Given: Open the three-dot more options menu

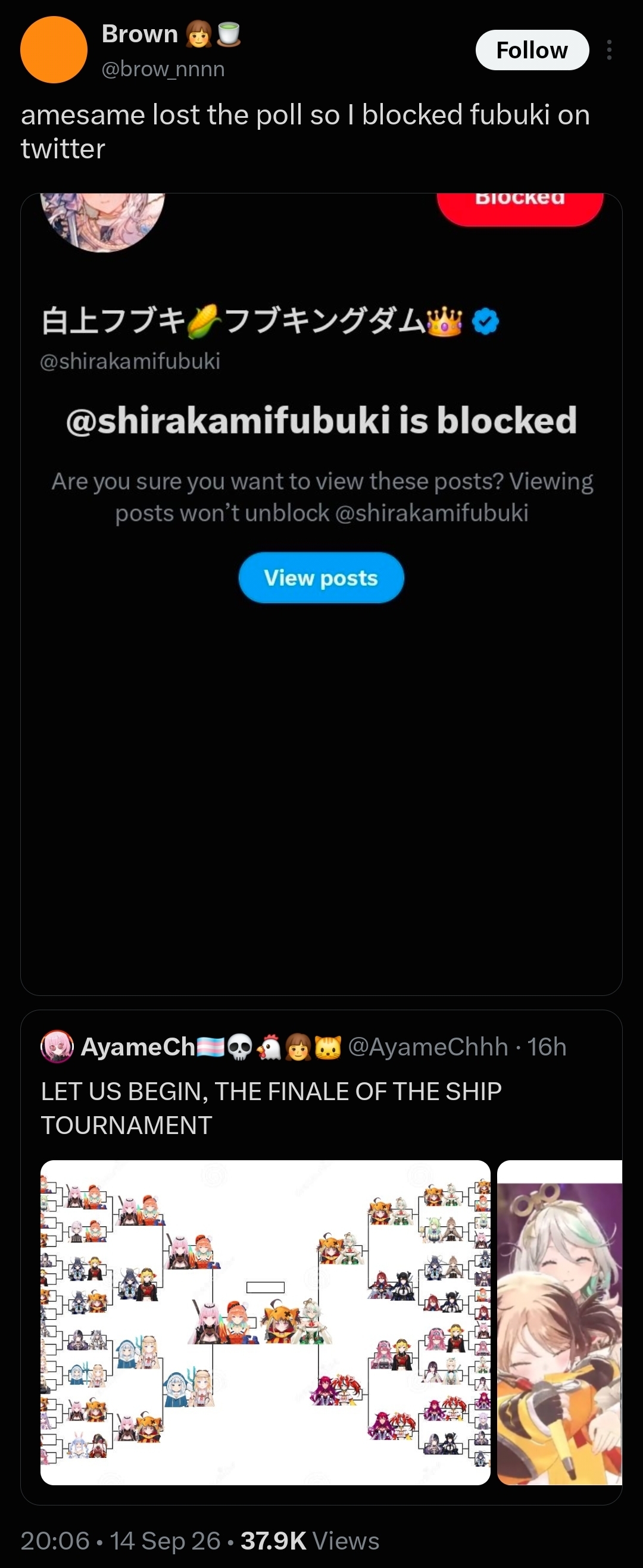Looking at the screenshot, I should [x=609, y=50].
